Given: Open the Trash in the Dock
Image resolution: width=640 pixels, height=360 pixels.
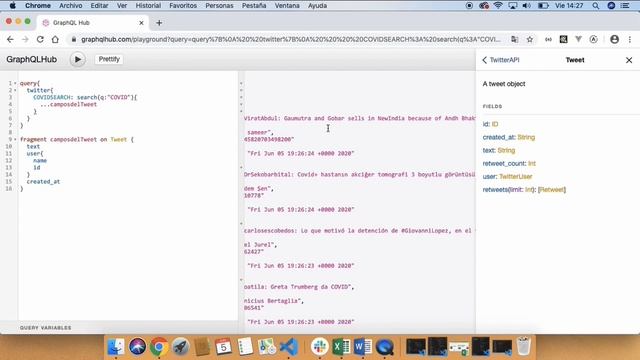Looking at the screenshot, I should [523, 347].
